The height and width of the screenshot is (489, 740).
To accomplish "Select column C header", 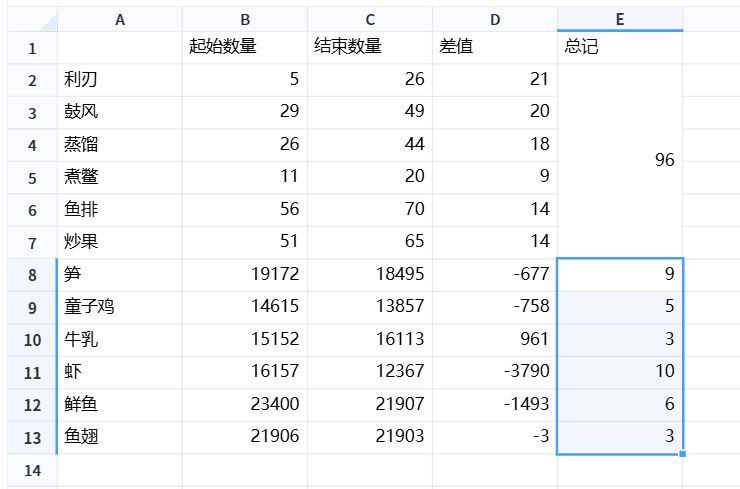I will pos(370,19).
